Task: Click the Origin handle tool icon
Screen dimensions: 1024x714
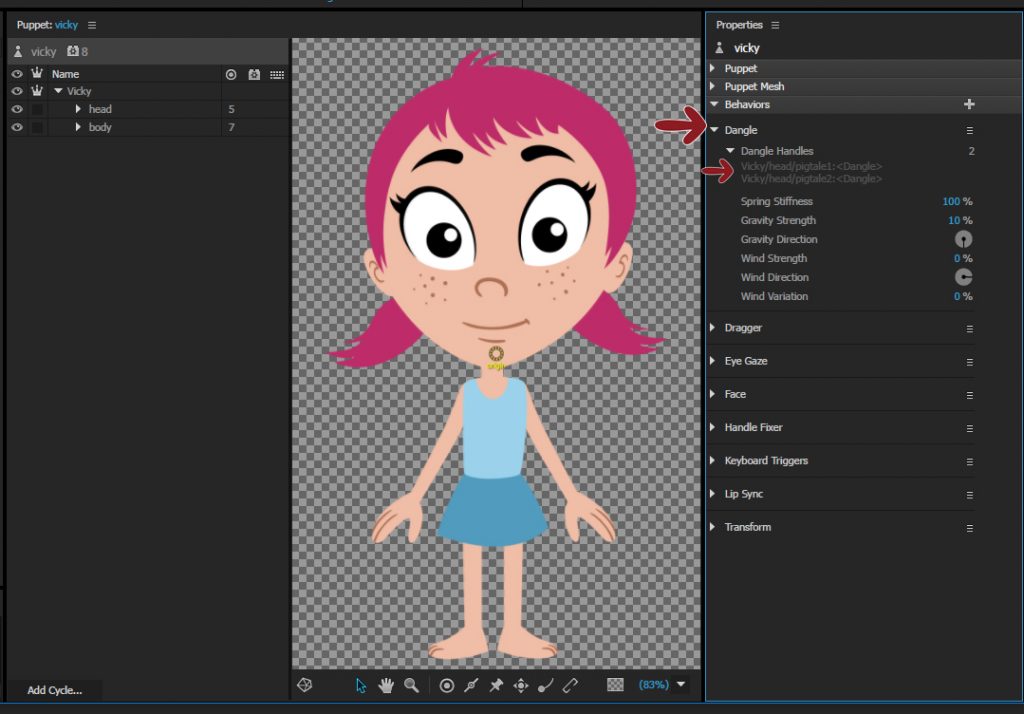Action: click(x=447, y=685)
